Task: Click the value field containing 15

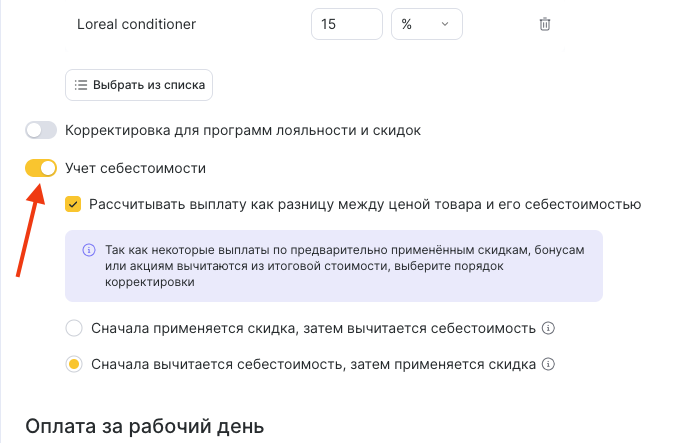Action: coord(346,25)
